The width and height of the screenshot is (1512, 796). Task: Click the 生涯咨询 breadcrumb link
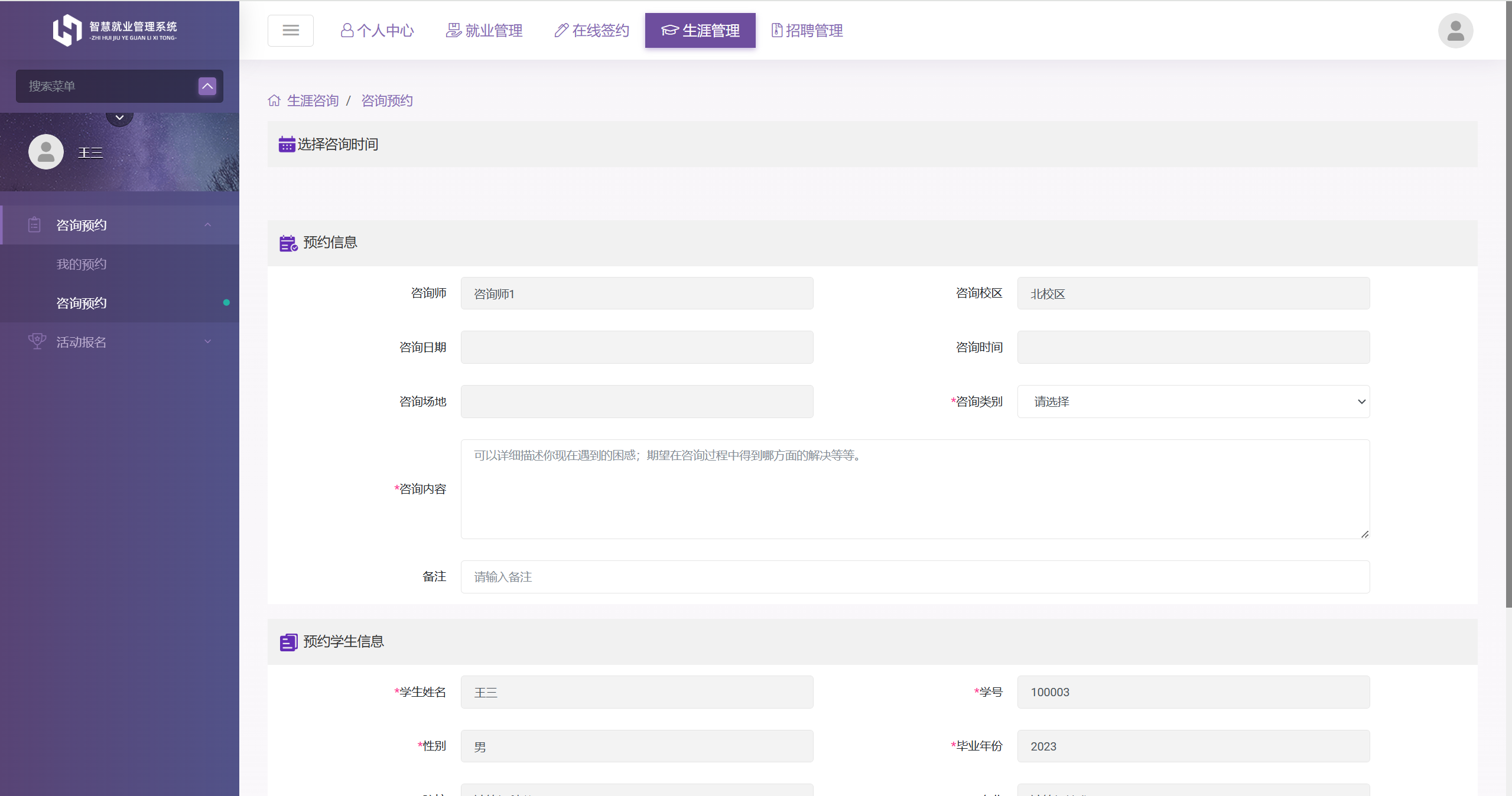313,100
